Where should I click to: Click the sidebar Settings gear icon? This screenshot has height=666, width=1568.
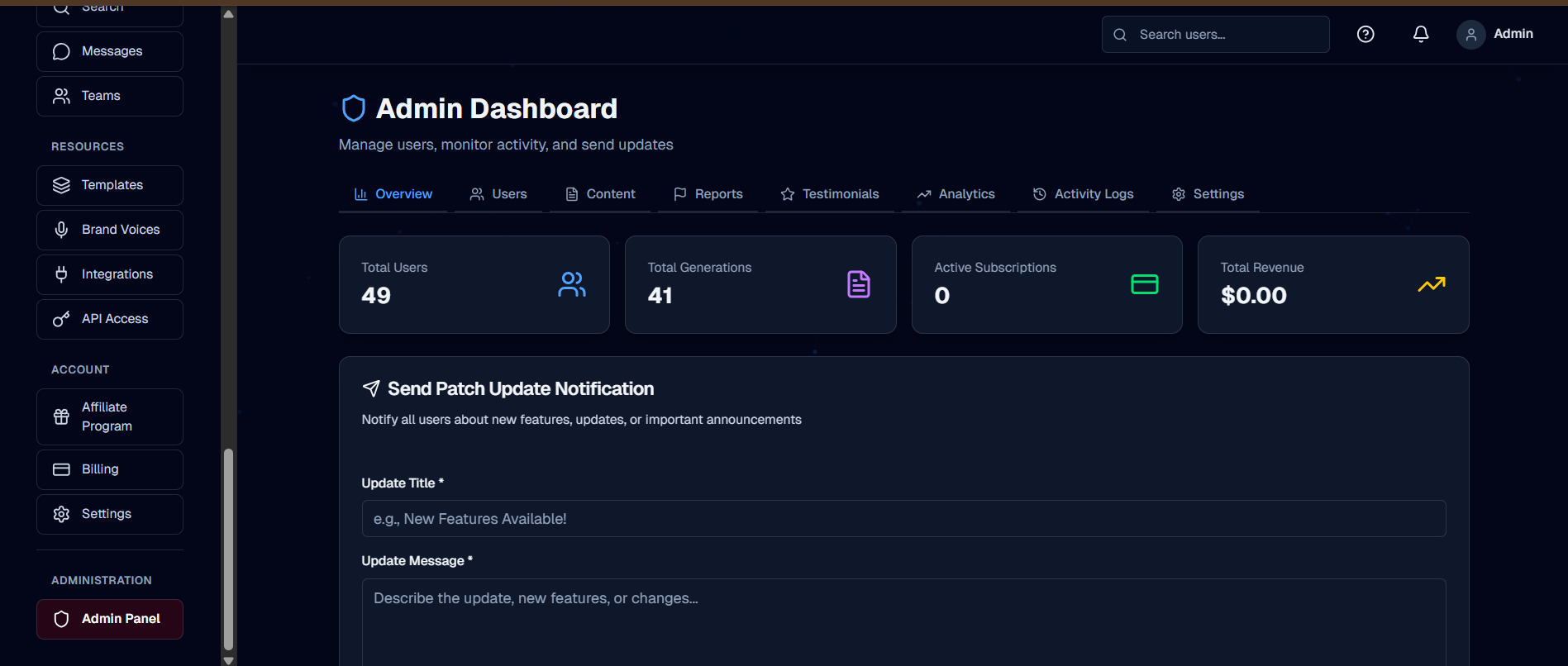[x=61, y=514]
